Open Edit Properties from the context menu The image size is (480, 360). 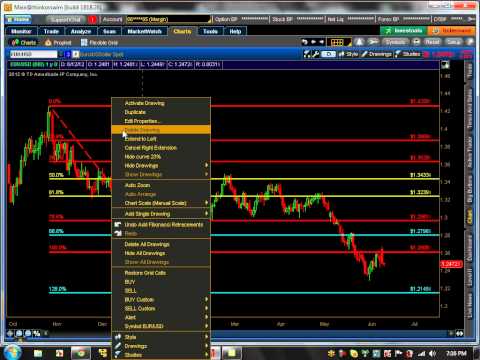pos(161,121)
